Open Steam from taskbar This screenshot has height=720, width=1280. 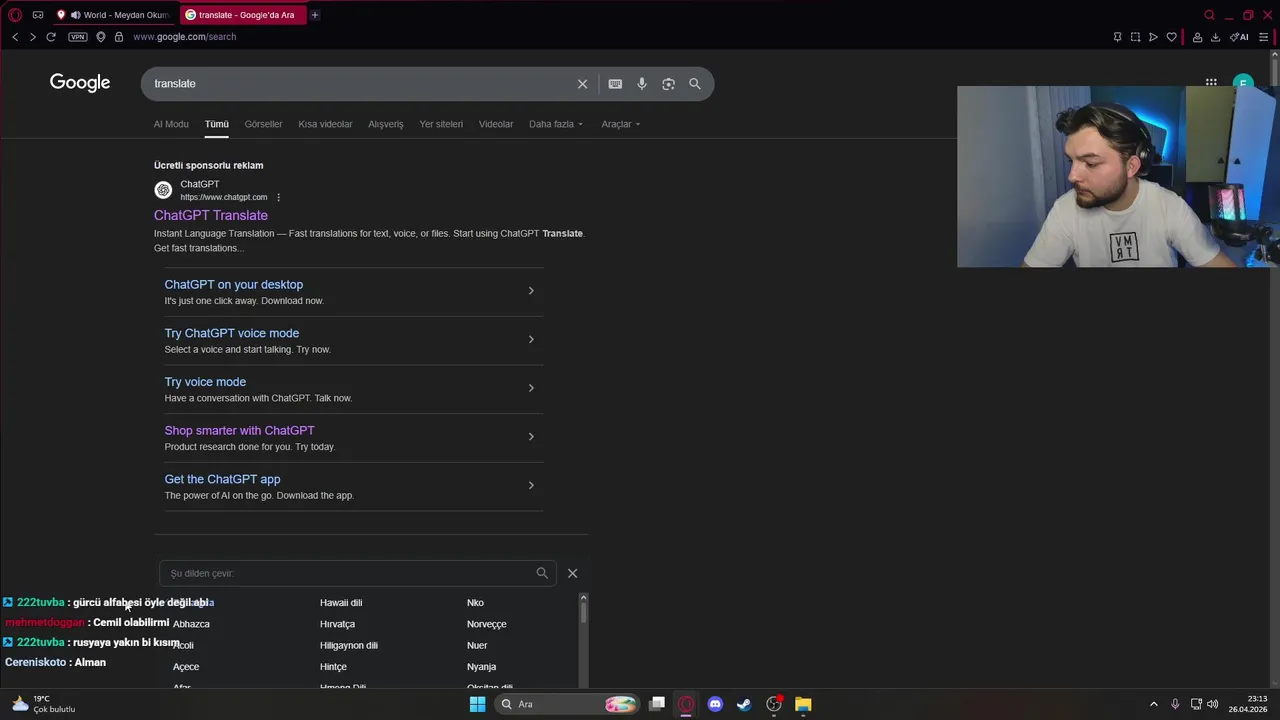pyautogui.click(x=744, y=704)
